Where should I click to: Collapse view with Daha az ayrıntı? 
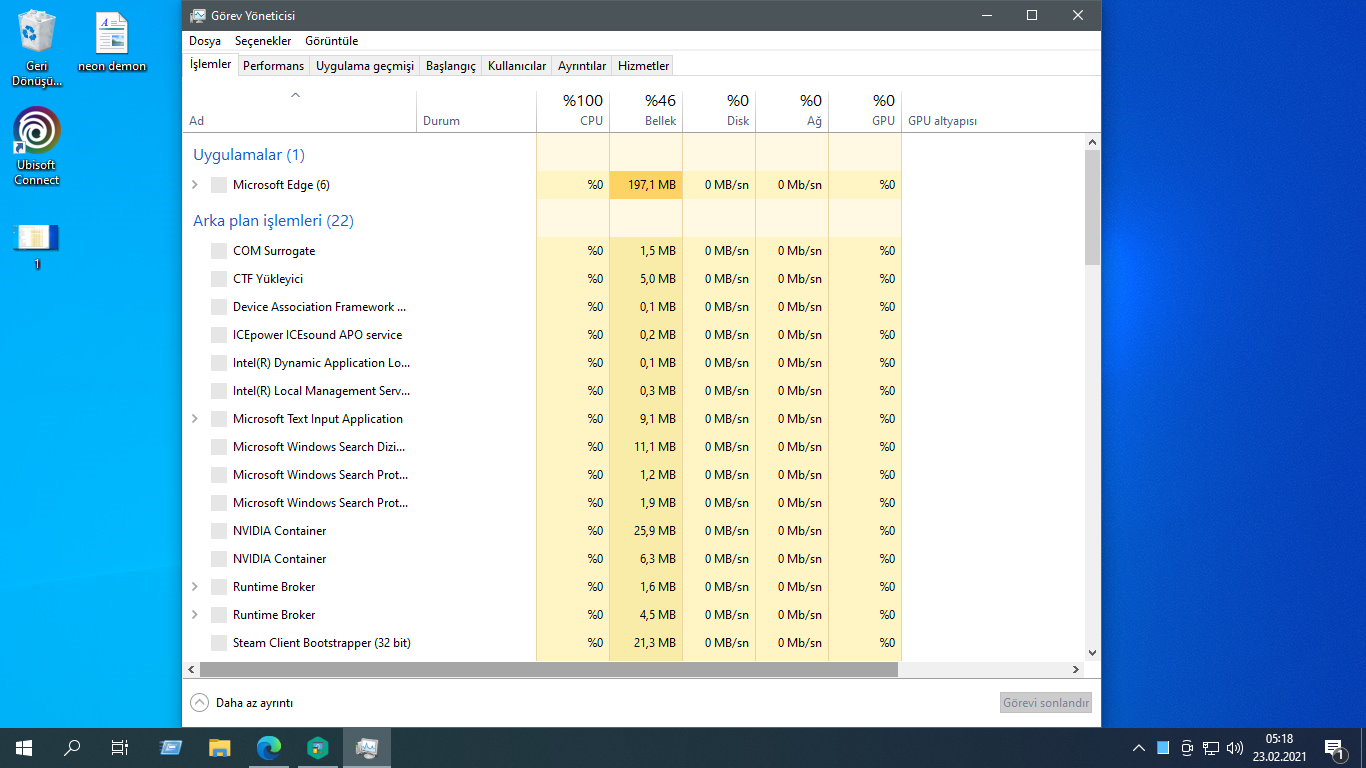click(x=242, y=703)
